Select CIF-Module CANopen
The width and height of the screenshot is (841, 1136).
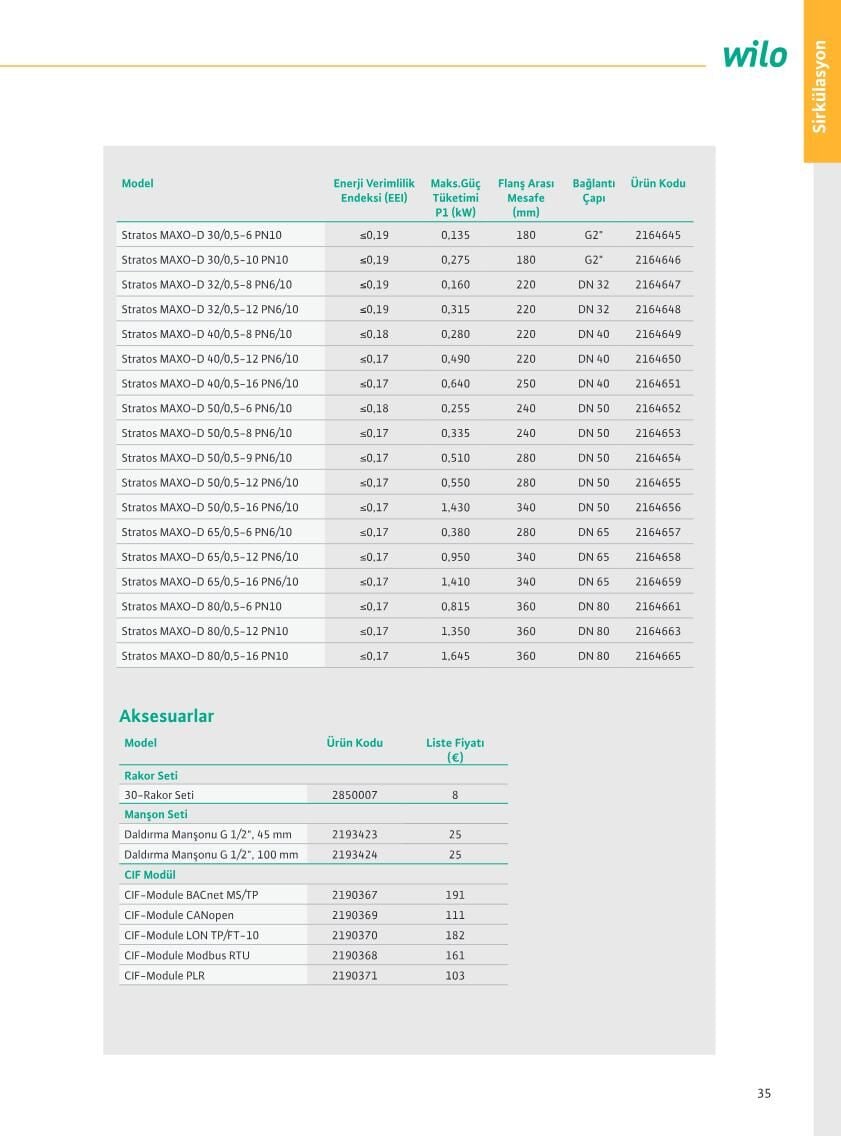pos(179,915)
